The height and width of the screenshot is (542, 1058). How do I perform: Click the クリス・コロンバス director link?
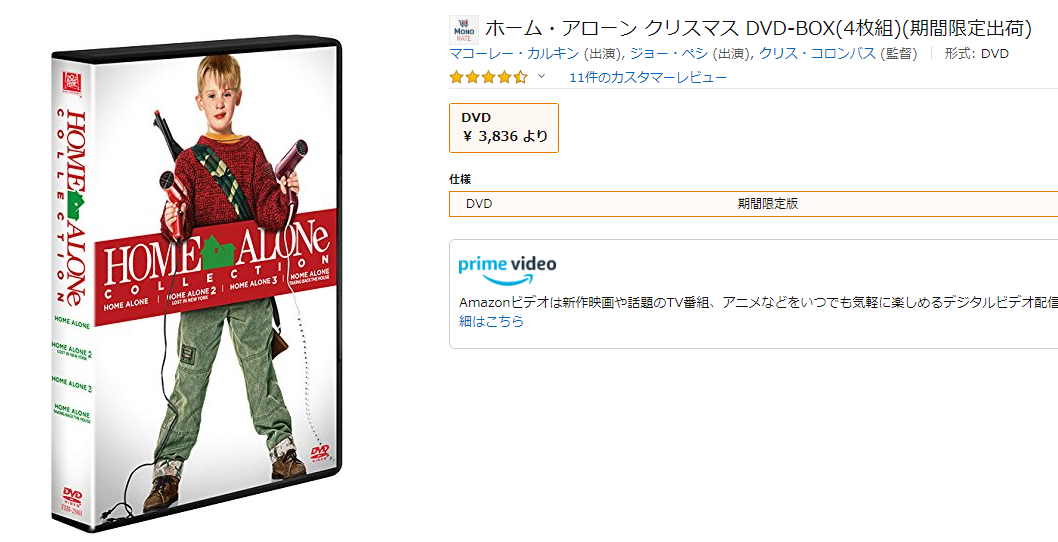click(x=817, y=53)
